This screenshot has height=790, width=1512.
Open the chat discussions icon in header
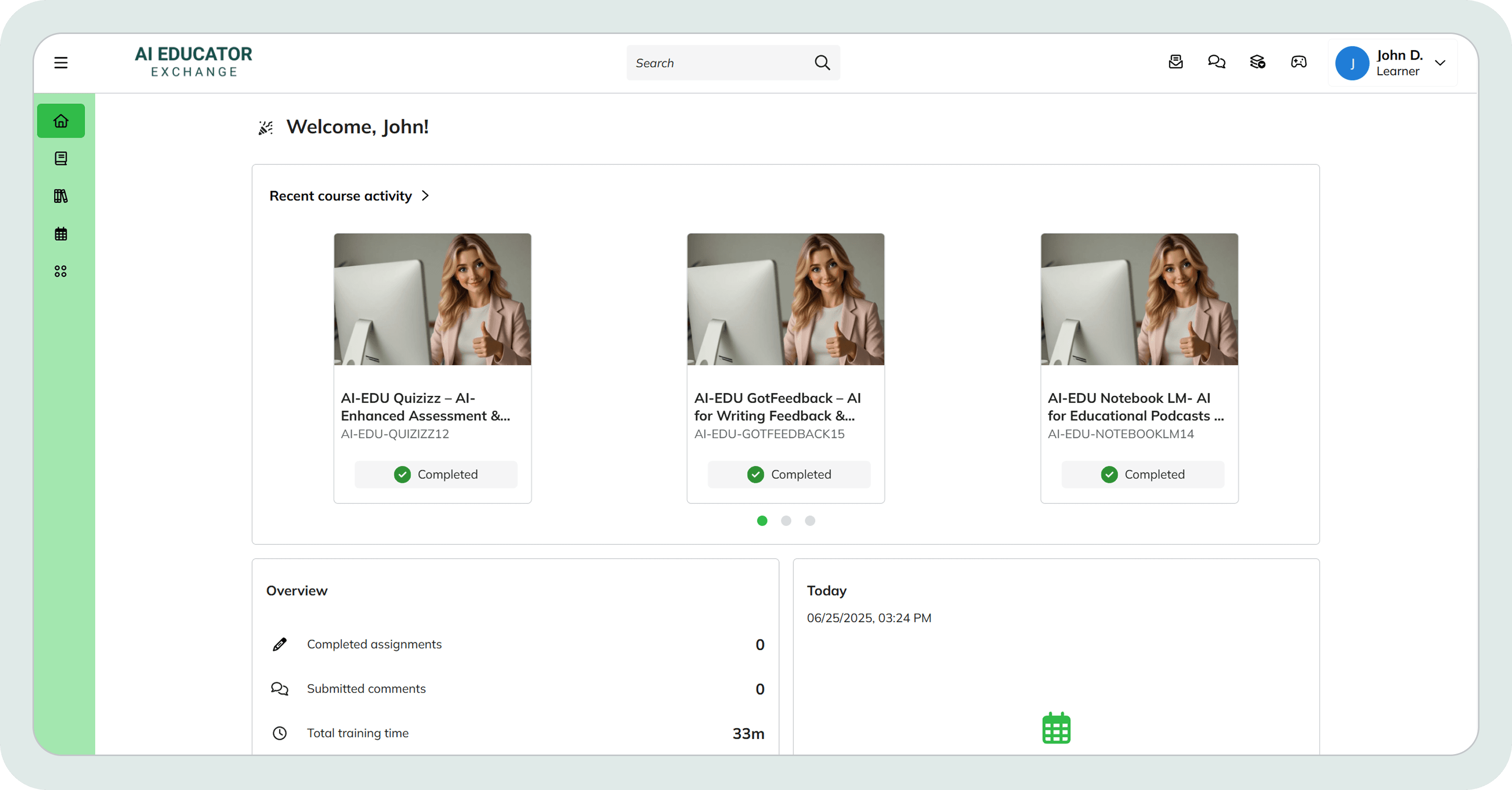coord(1217,62)
